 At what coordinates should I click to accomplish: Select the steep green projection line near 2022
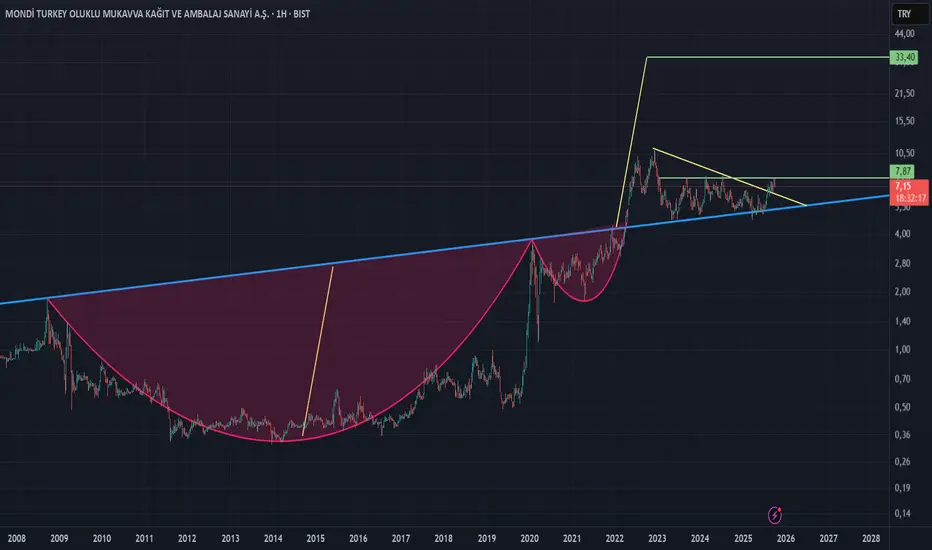click(x=632, y=142)
